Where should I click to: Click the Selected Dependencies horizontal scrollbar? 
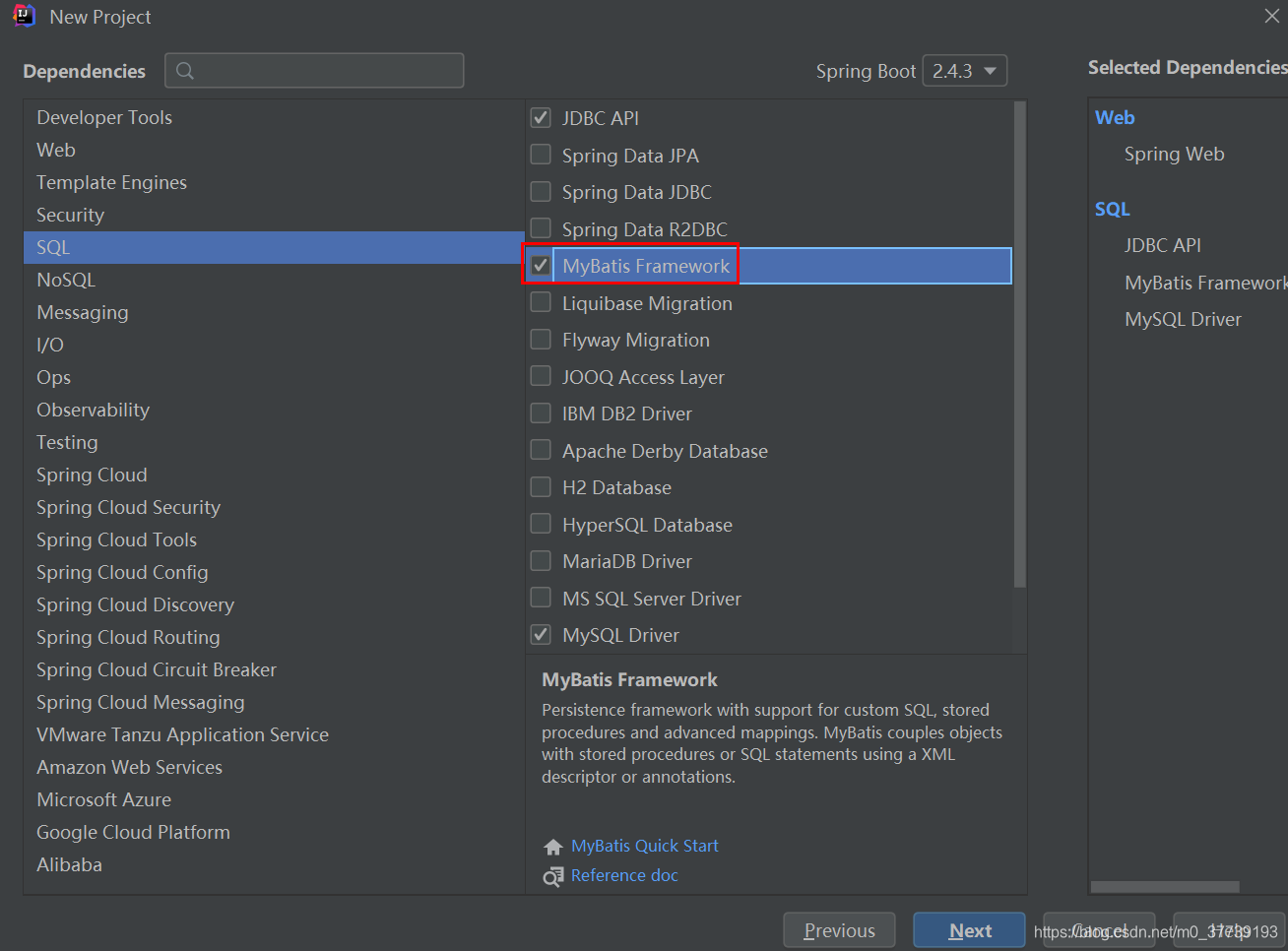coord(1165,887)
